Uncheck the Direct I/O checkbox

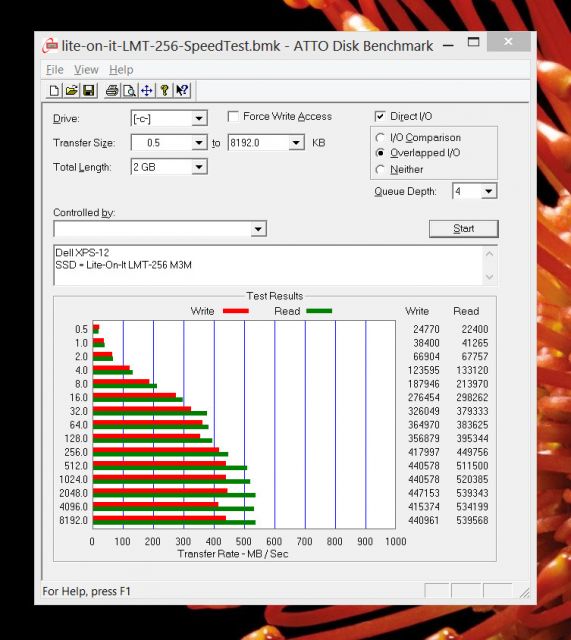380,117
